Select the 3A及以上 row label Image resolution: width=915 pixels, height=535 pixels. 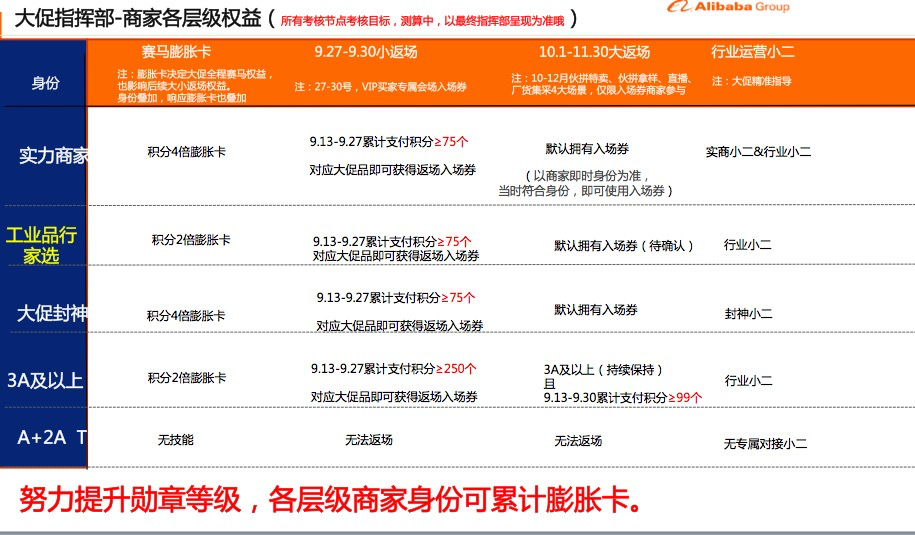pyautogui.click(x=45, y=380)
